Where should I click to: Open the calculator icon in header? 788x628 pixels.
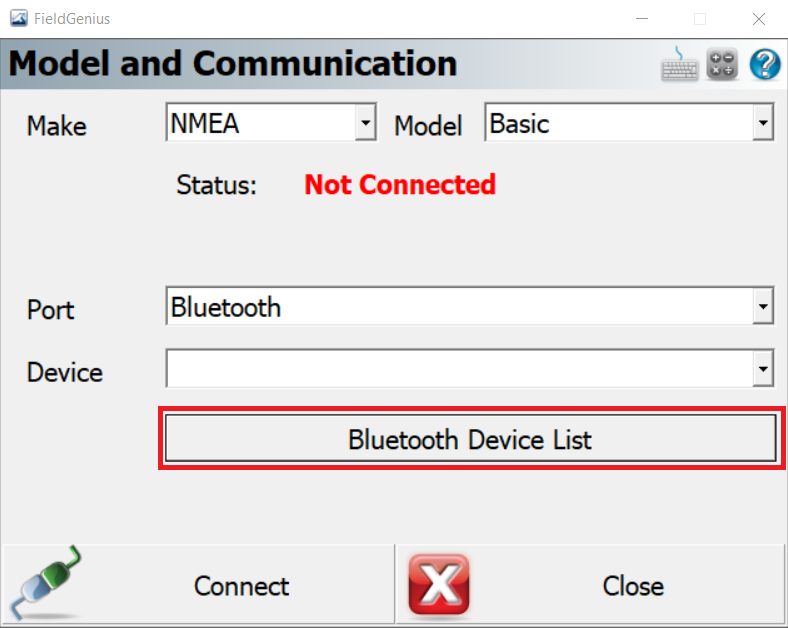click(x=722, y=64)
